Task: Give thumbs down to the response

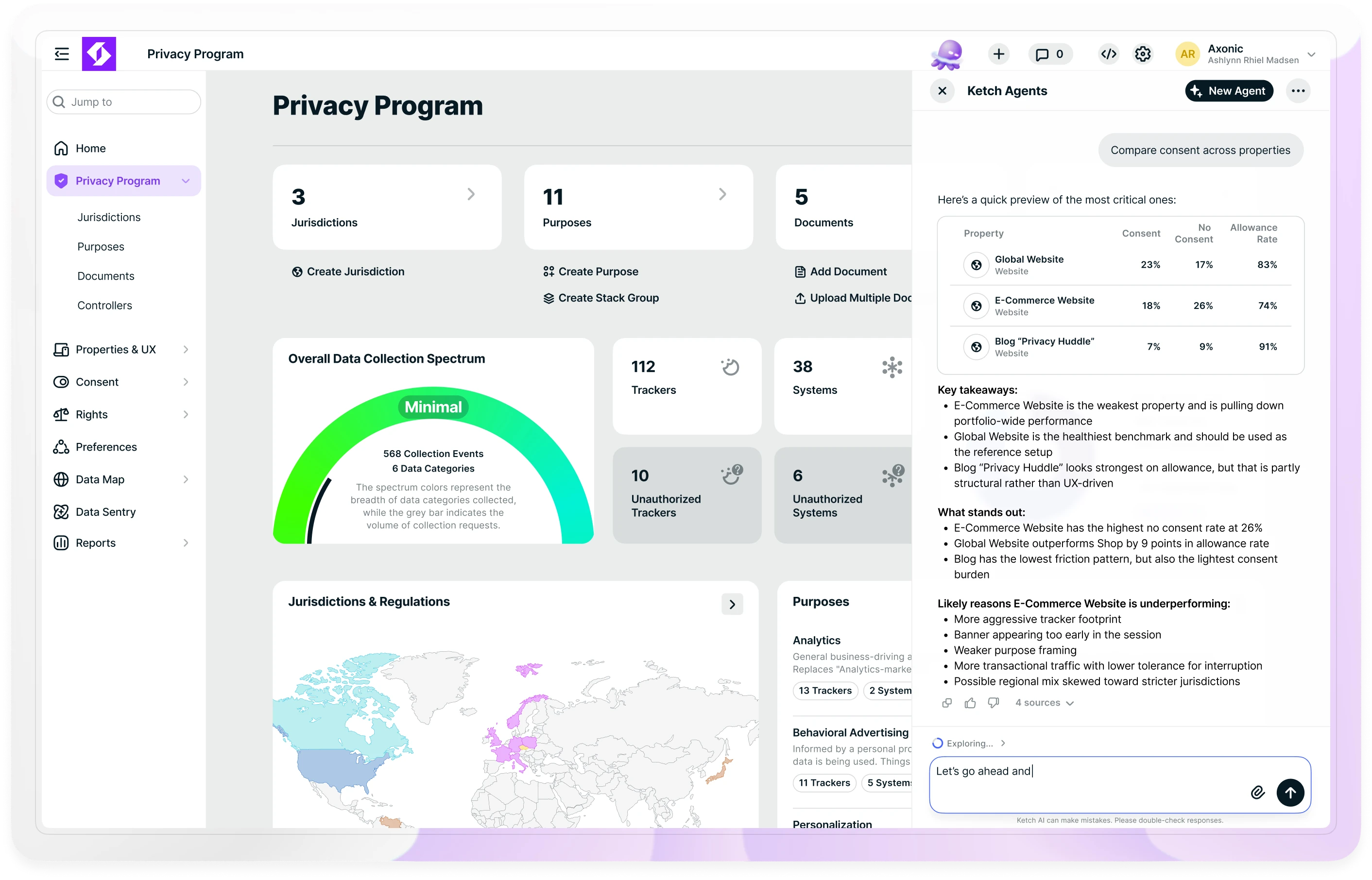Action: [x=994, y=703]
